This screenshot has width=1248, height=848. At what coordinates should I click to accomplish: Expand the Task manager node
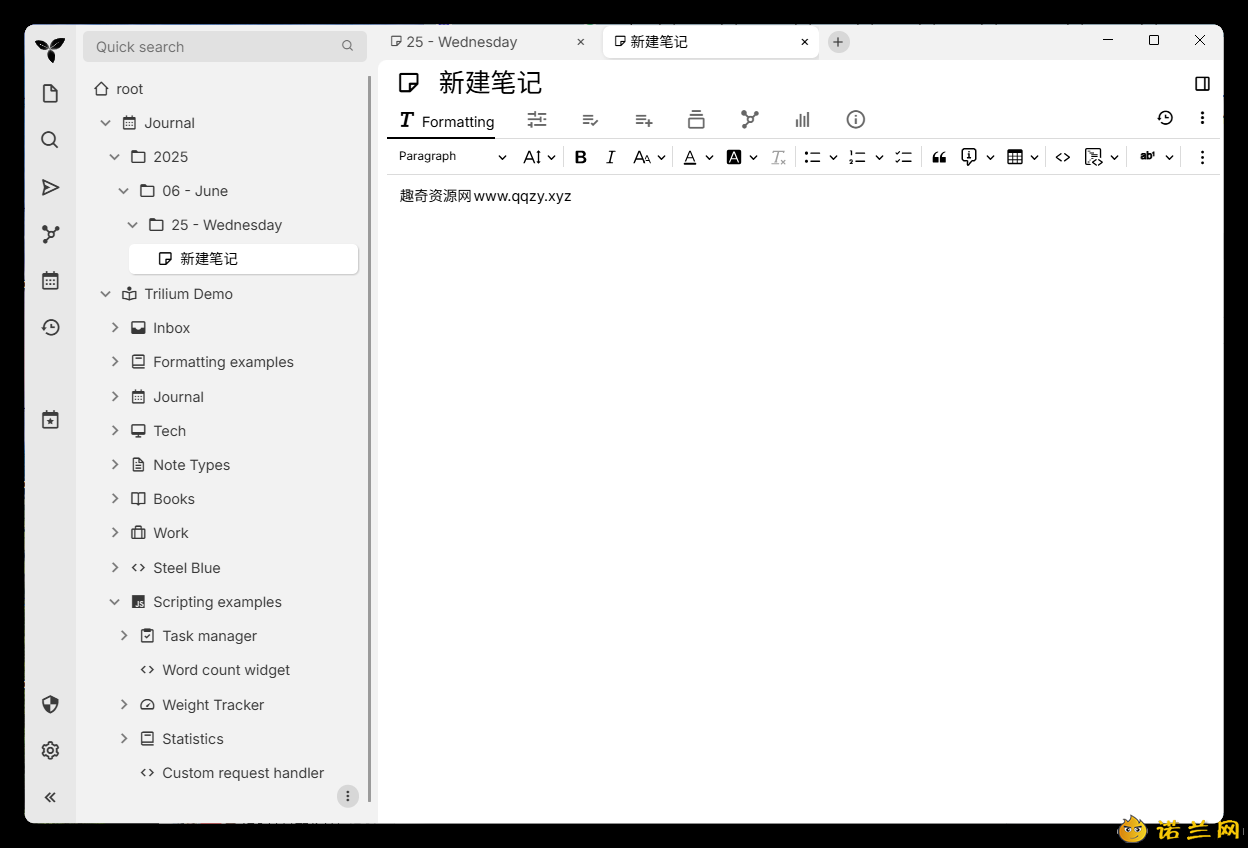pyautogui.click(x=124, y=636)
